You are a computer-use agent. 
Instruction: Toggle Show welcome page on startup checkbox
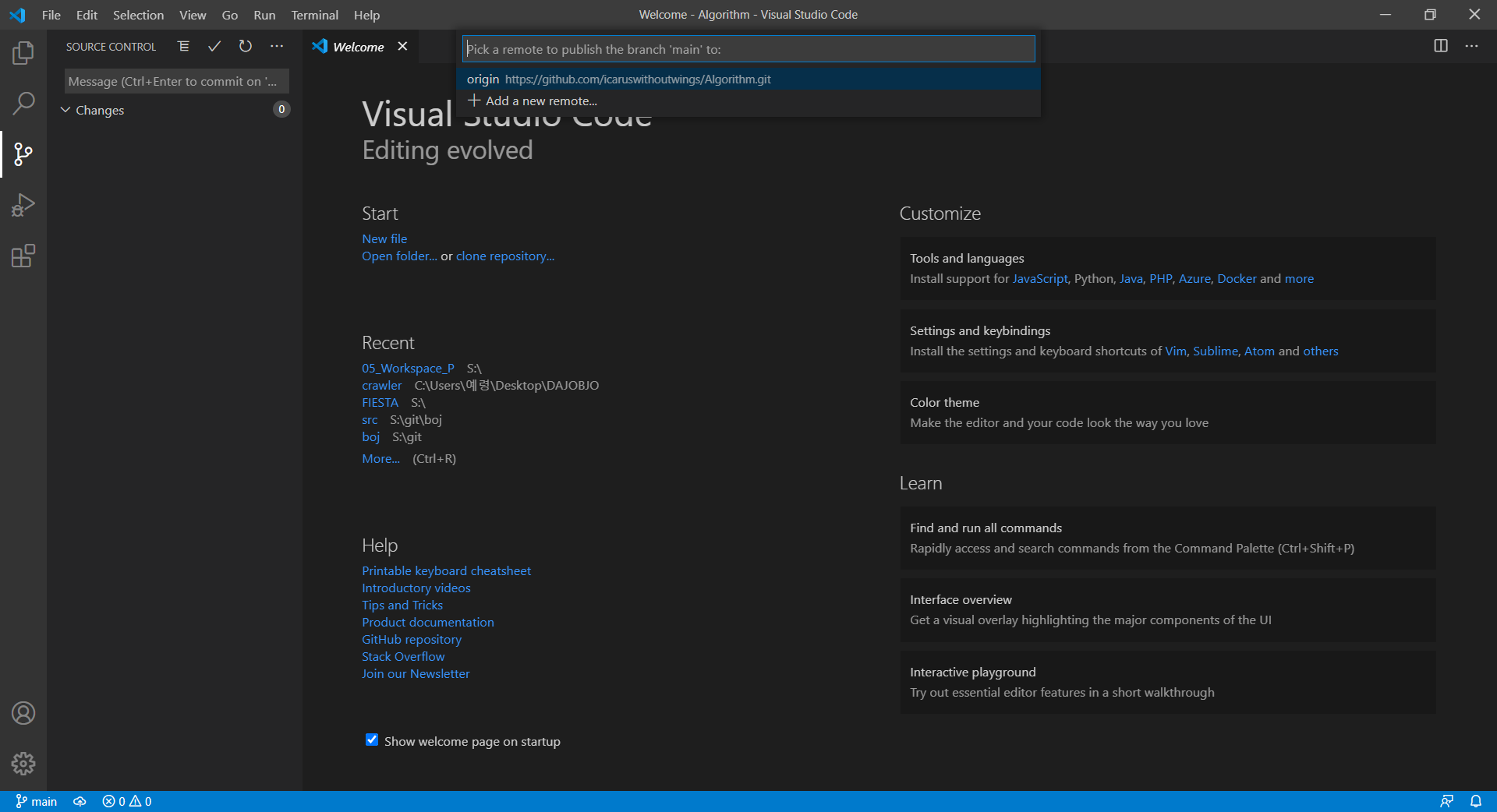click(x=372, y=740)
